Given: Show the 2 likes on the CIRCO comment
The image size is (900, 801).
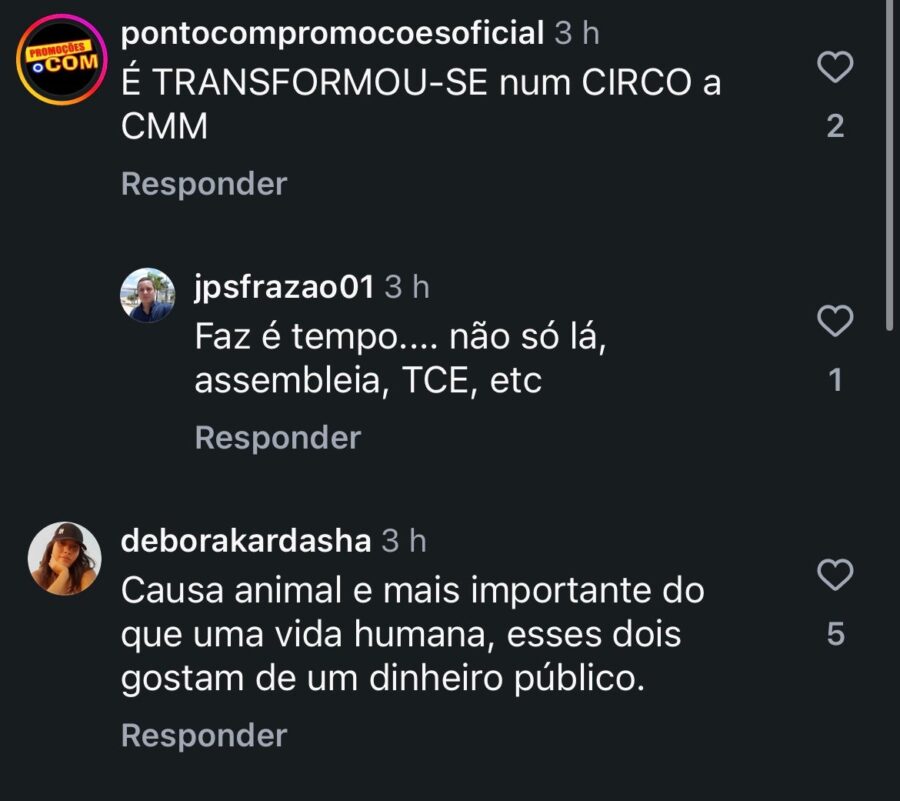Looking at the screenshot, I should (835, 126).
